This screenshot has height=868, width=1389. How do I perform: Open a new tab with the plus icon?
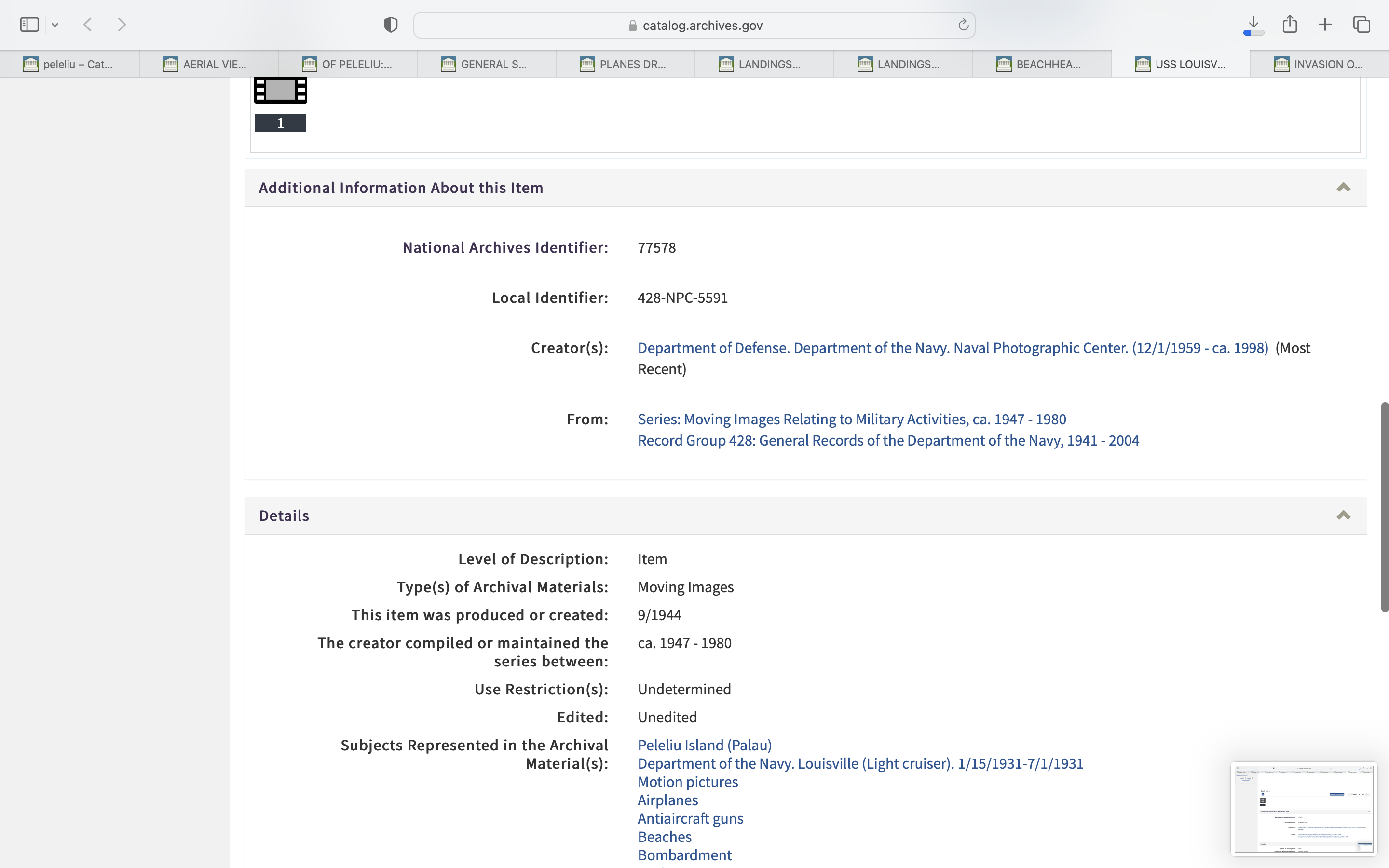[x=1325, y=25]
